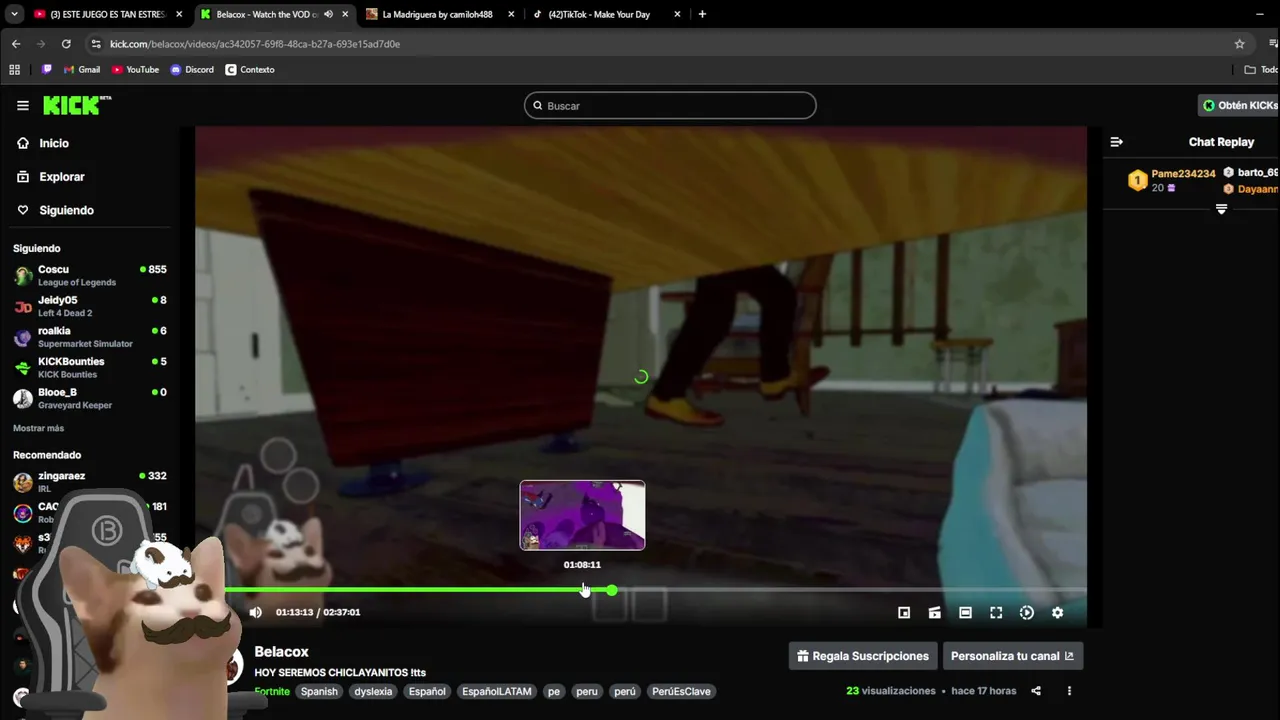1280x720 pixels.
Task: Open the Twitch bookmark icon
Action: tap(46, 70)
